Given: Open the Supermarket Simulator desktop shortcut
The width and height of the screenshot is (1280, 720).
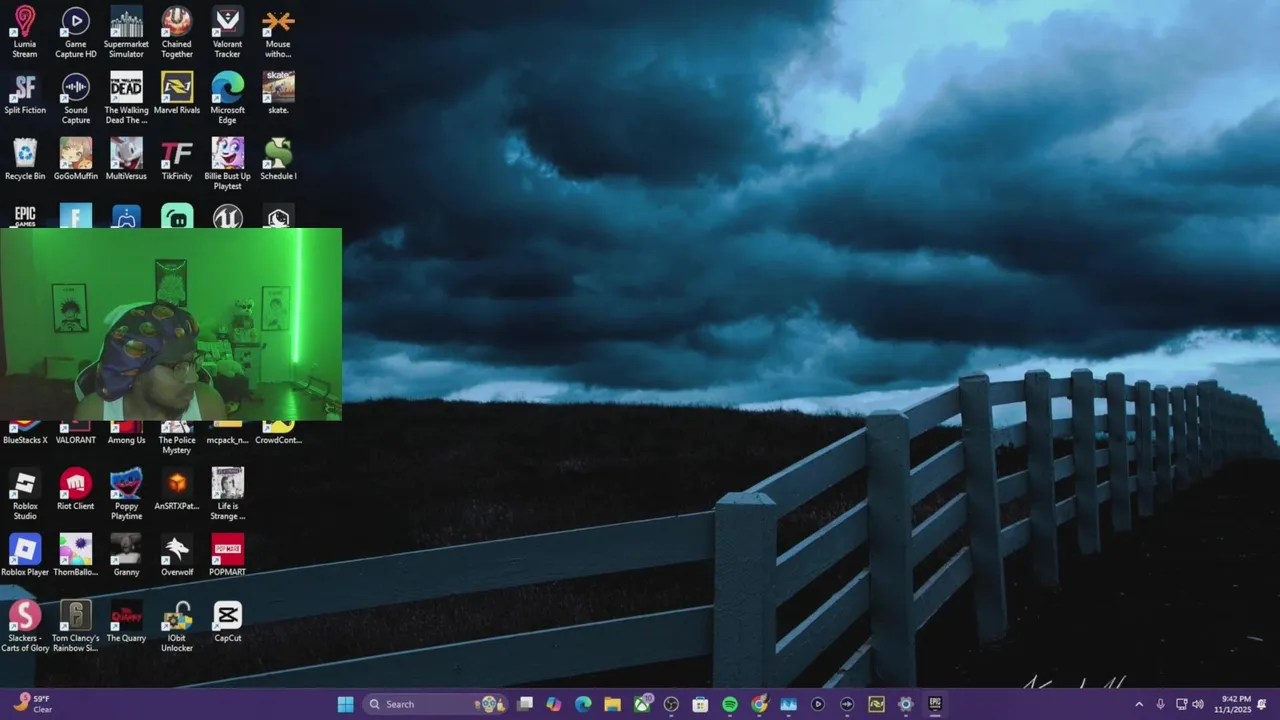Looking at the screenshot, I should pyautogui.click(x=126, y=32).
